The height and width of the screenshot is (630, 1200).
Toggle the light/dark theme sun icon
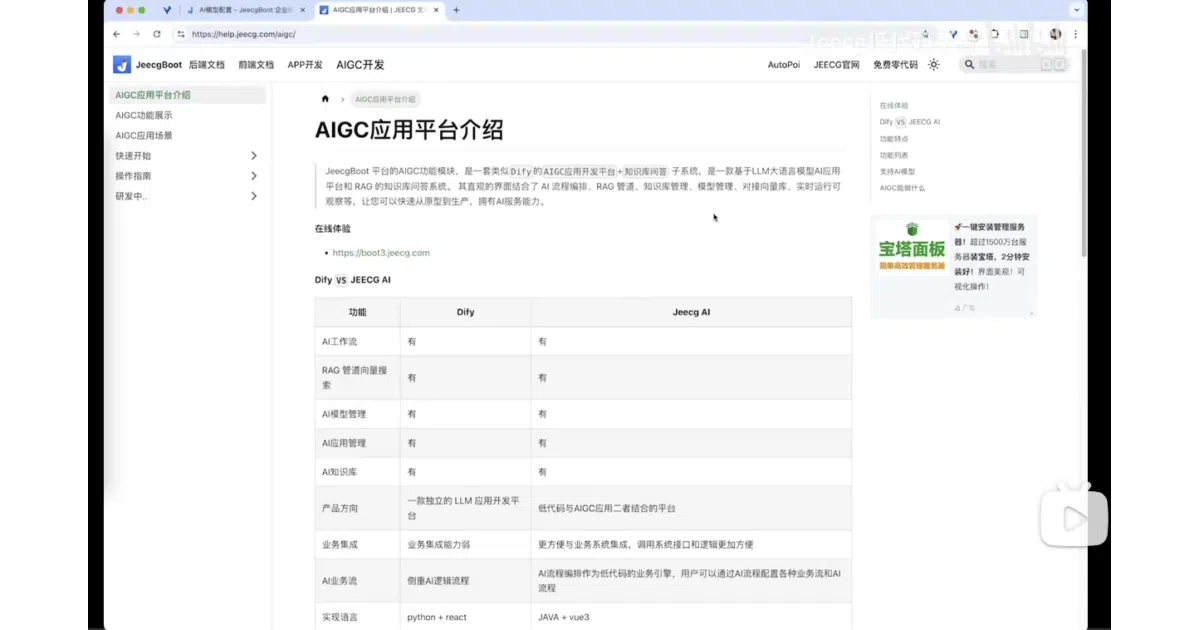point(934,64)
